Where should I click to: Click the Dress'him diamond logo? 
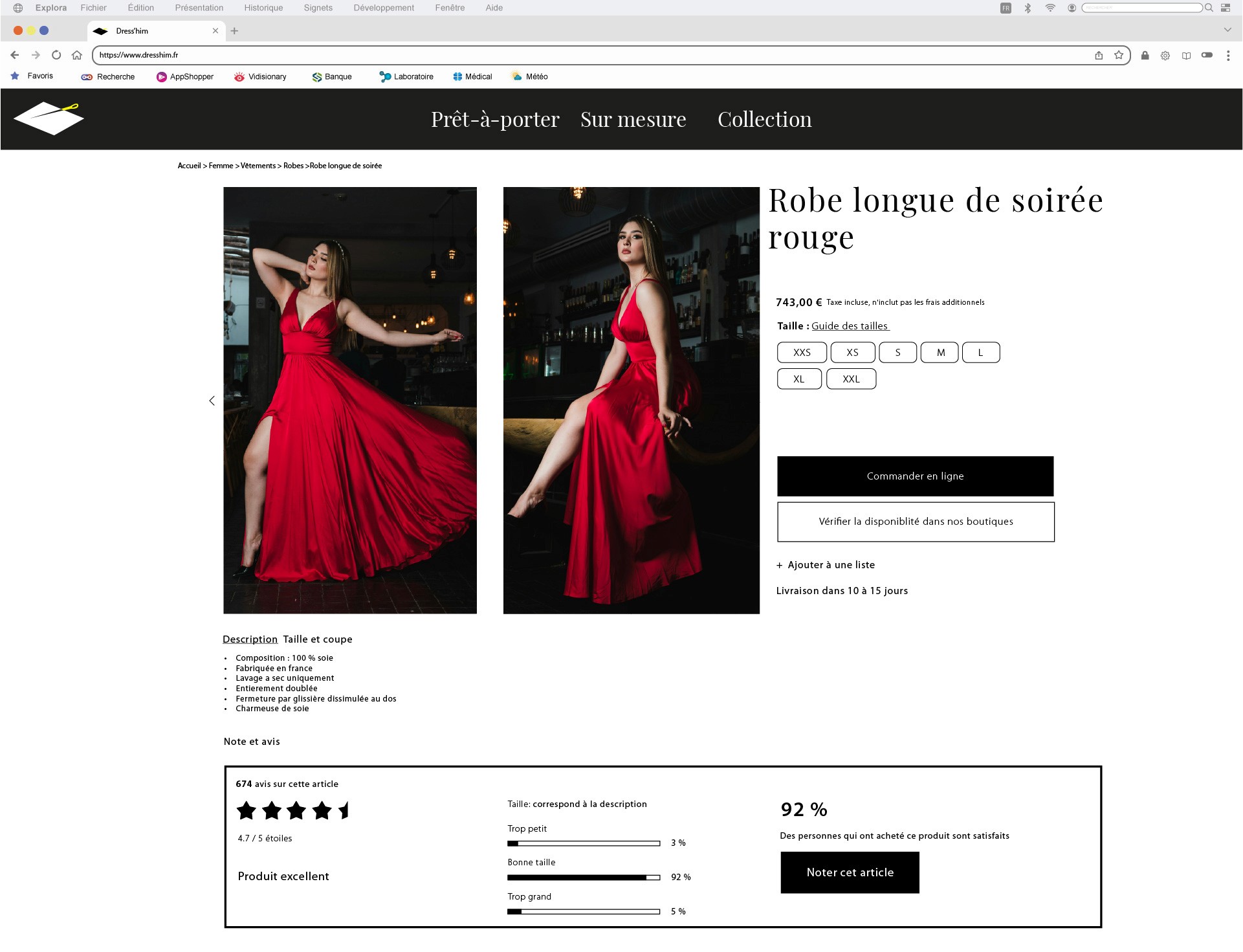click(x=49, y=118)
